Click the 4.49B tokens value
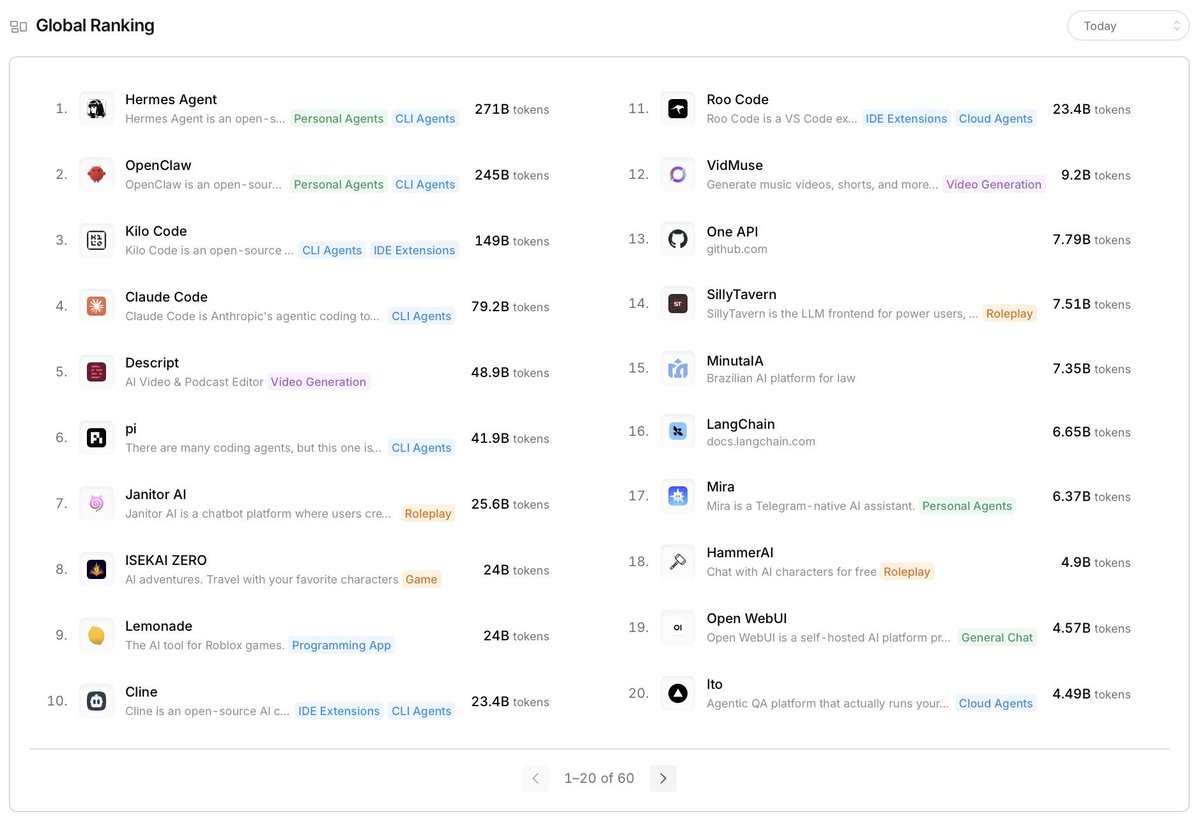This screenshot has height=818, width=1200. [1092, 694]
